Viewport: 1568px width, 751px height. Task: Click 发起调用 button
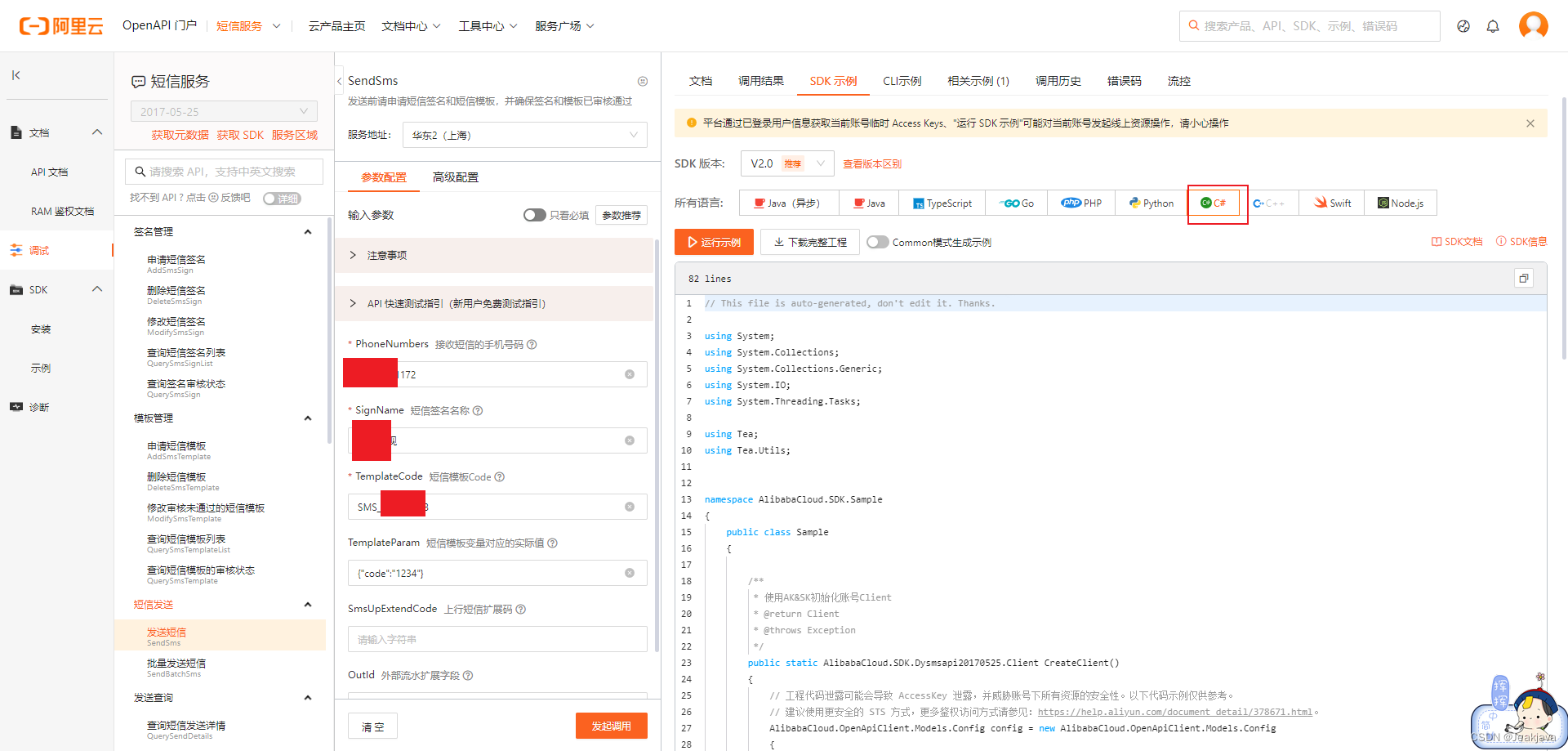pyautogui.click(x=611, y=726)
